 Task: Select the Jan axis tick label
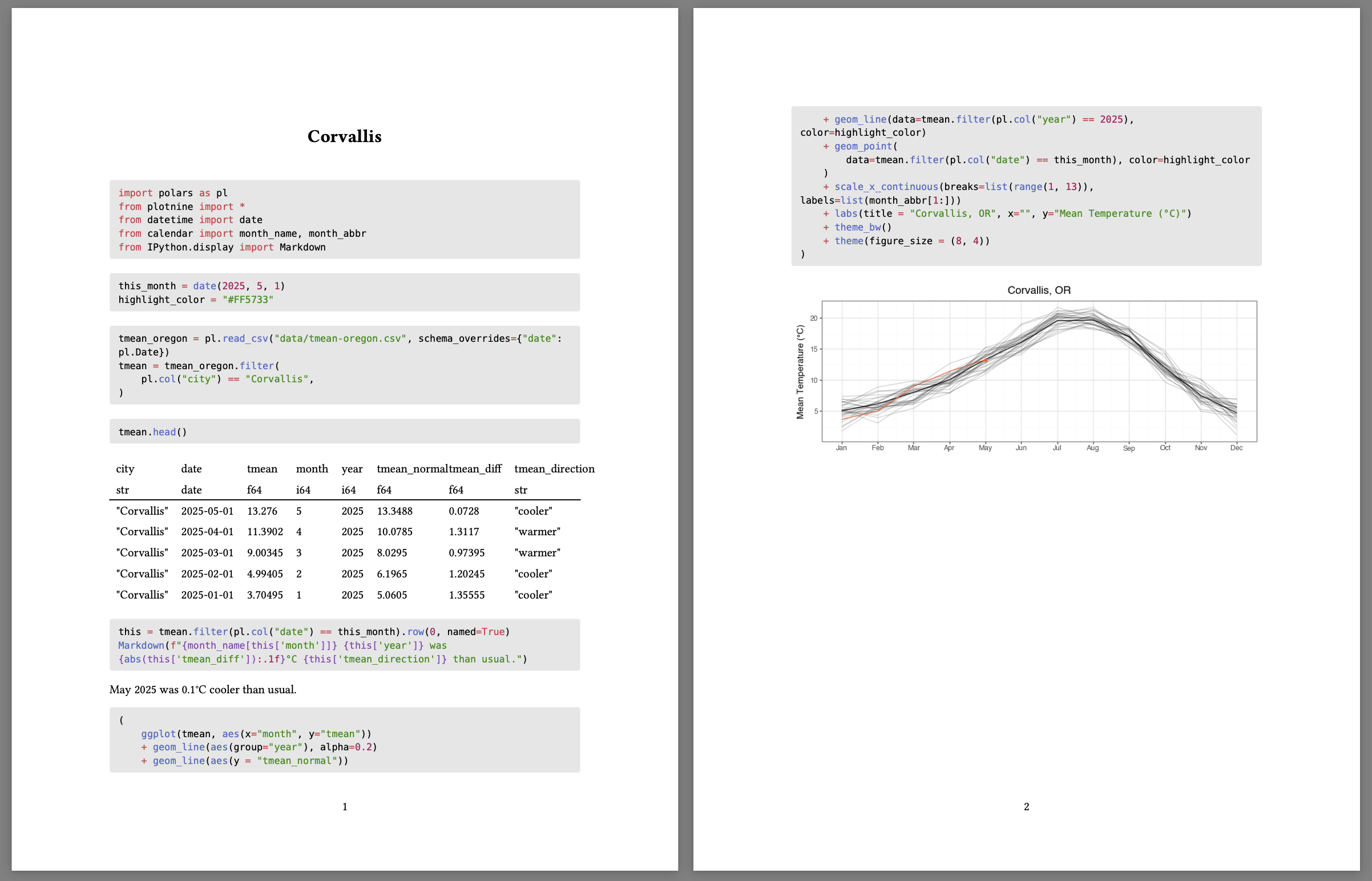point(841,448)
